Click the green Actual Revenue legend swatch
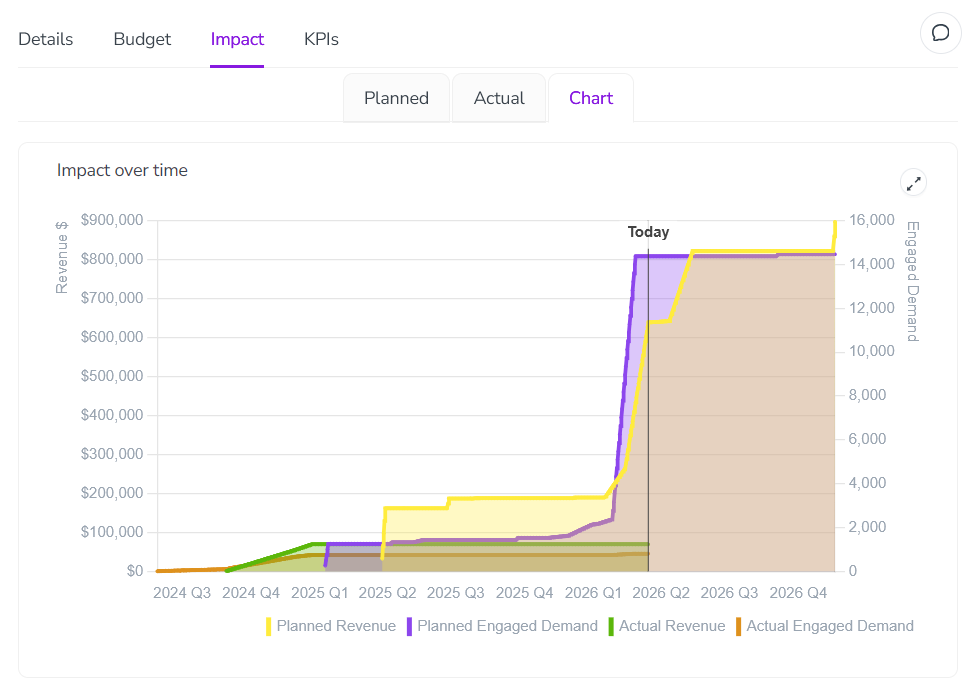The image size is (979, 693). [611, 627]
